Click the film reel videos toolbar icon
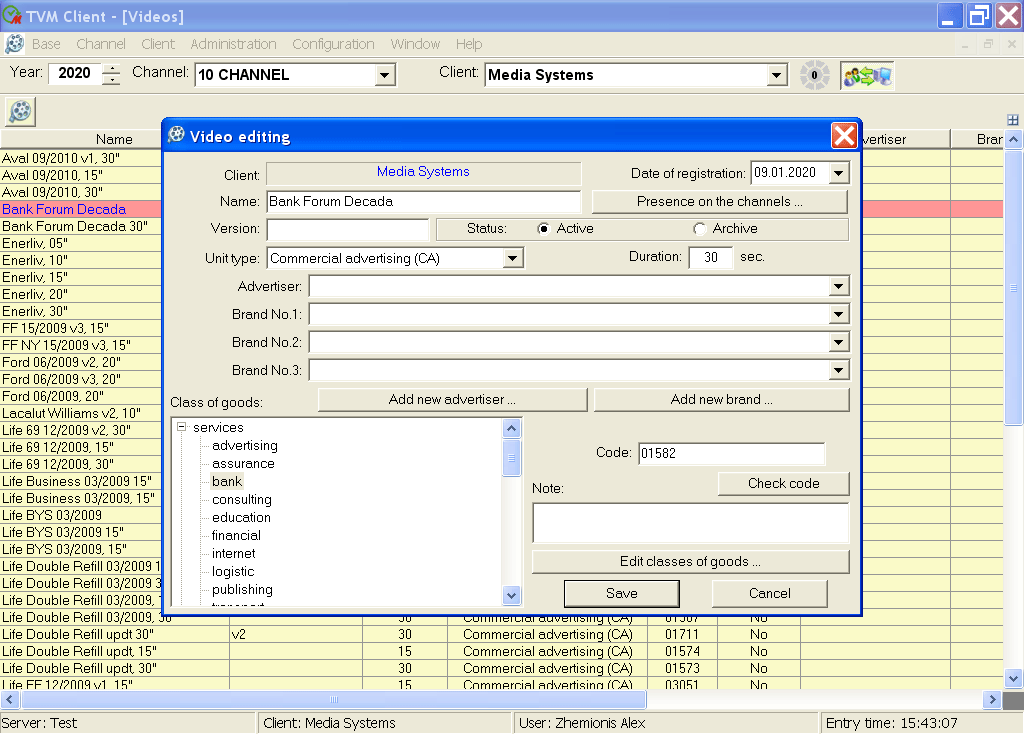Viewport: 1024px width, 734px height. (x=20, y=111)
